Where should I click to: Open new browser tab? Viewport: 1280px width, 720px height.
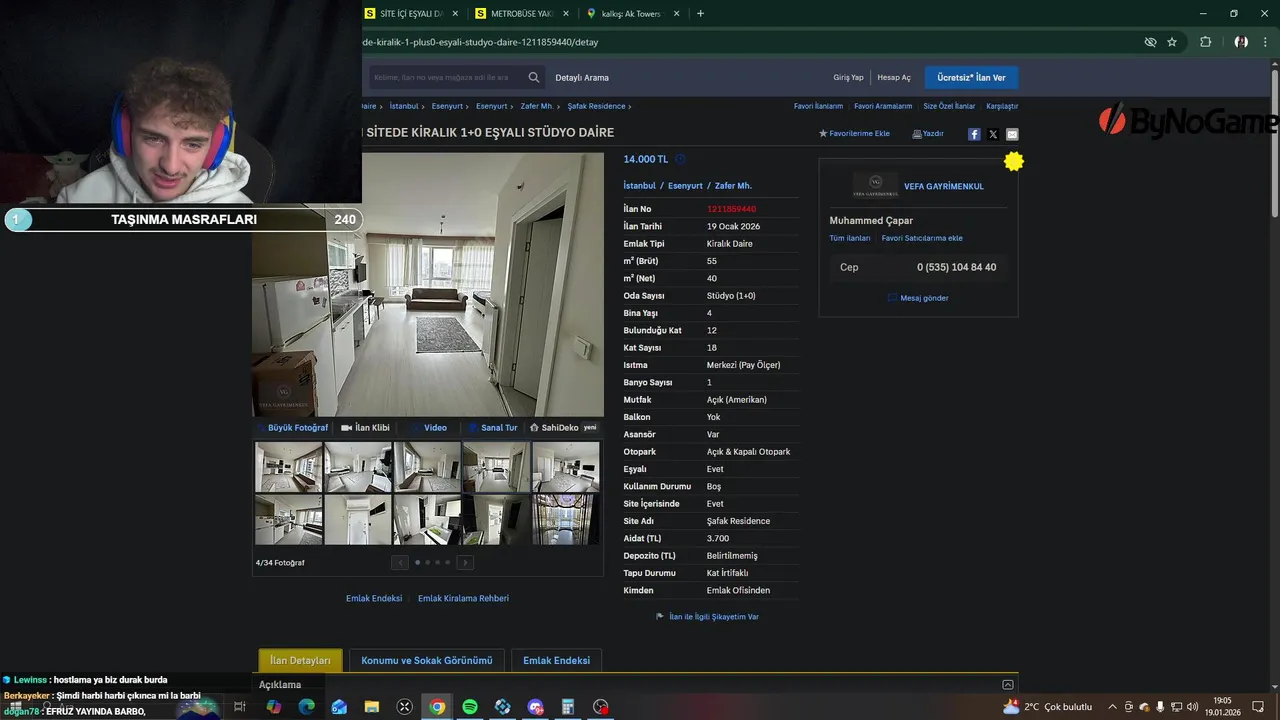click(700, 14)
